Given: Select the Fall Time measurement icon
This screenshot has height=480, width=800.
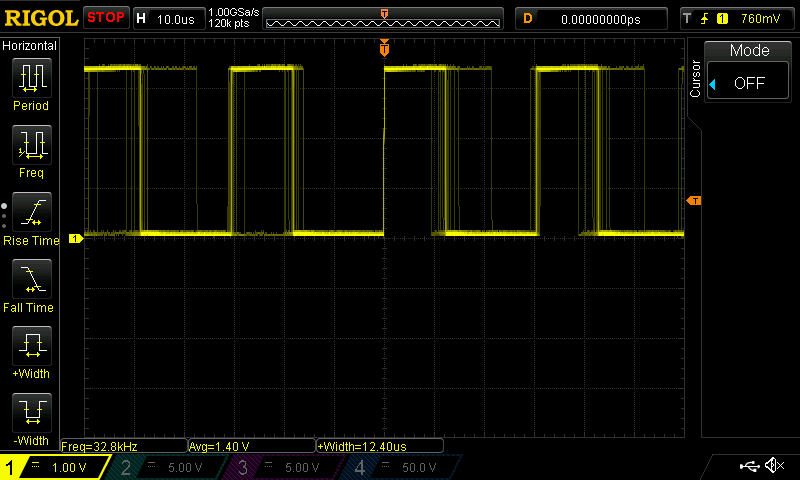Looking at the screenshot, I should pos(32,279).
